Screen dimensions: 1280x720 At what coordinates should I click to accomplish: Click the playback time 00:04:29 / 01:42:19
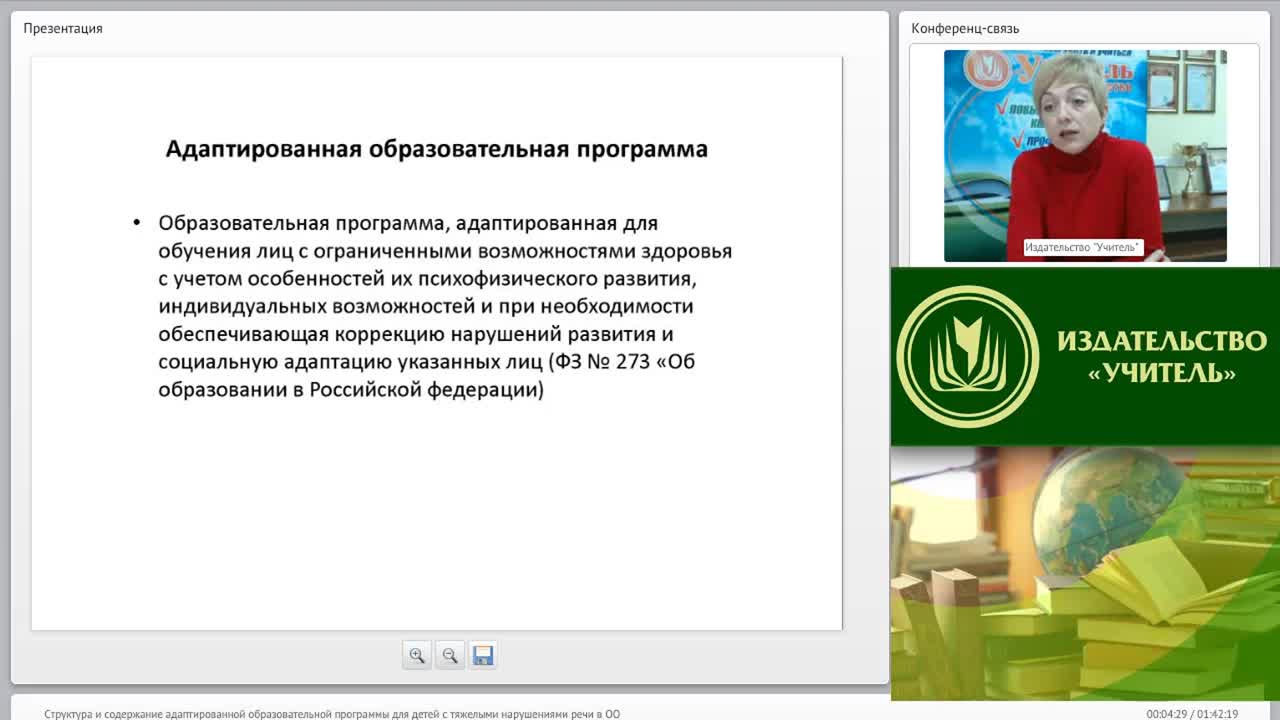point(1192,714)
